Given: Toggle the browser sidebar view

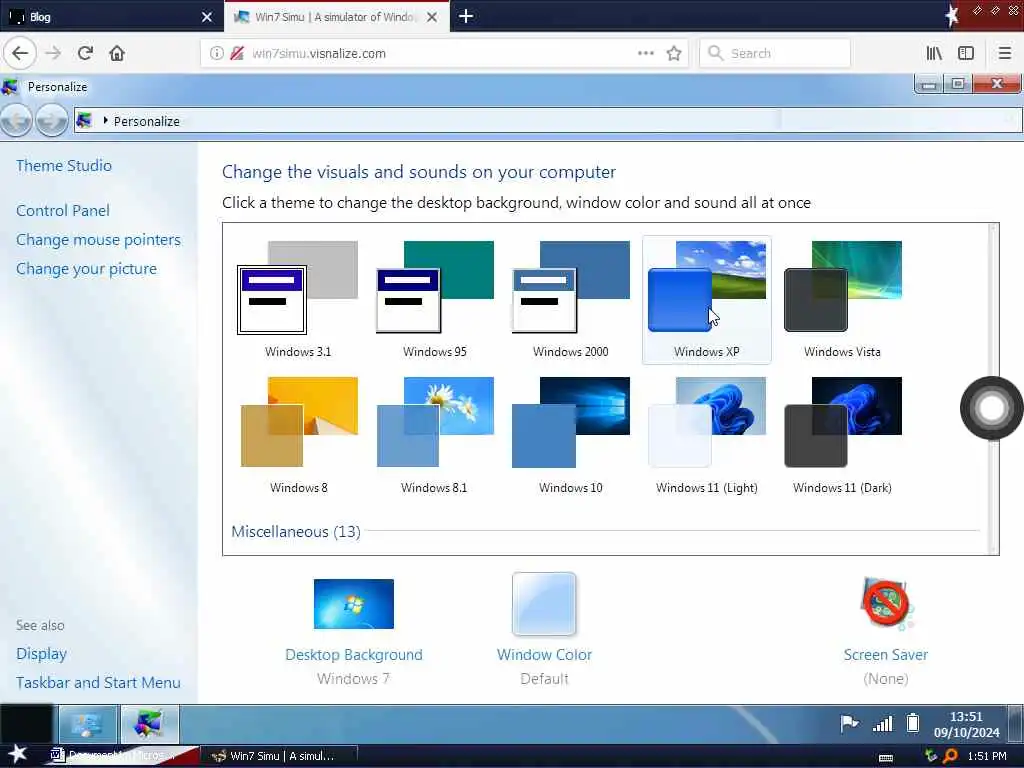Looking at the screenshot, I should (x=966, y=53).
